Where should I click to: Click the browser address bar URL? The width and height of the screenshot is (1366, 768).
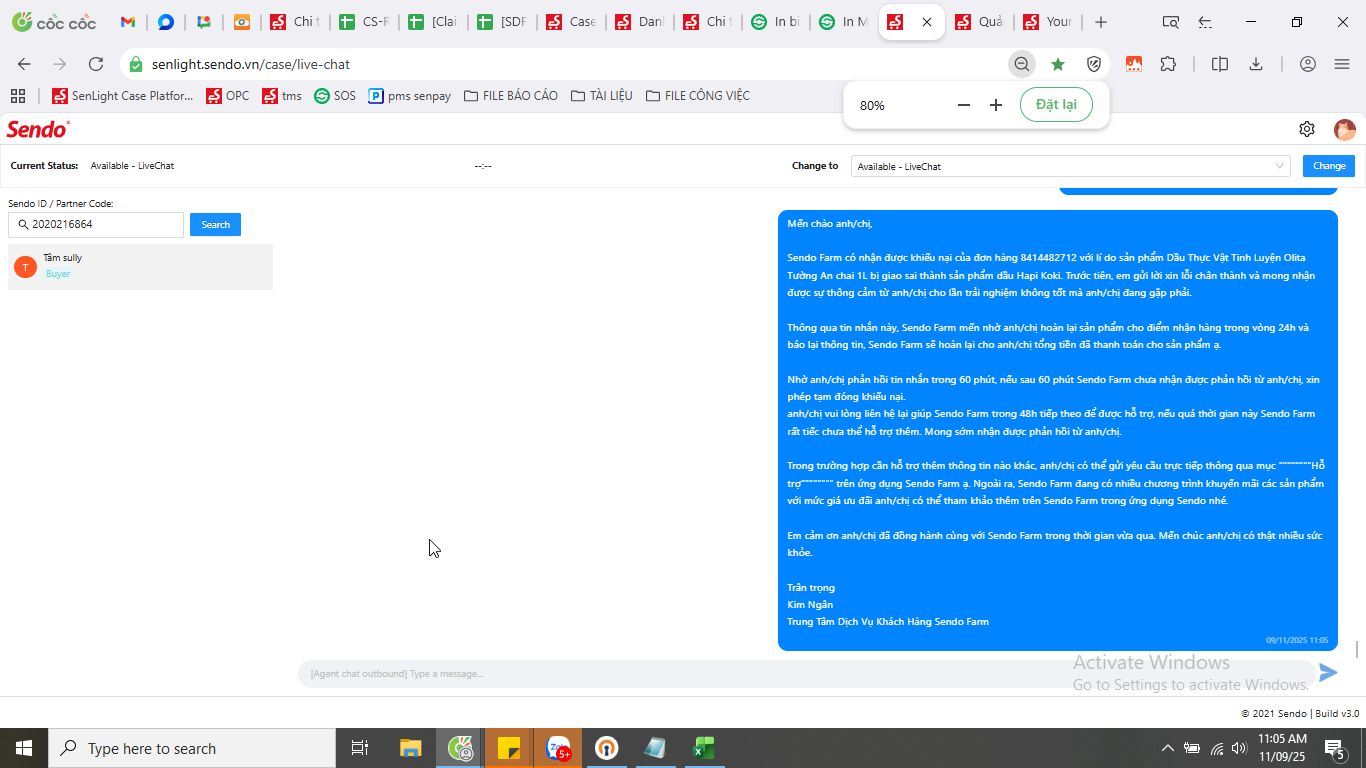coord(251,64)
